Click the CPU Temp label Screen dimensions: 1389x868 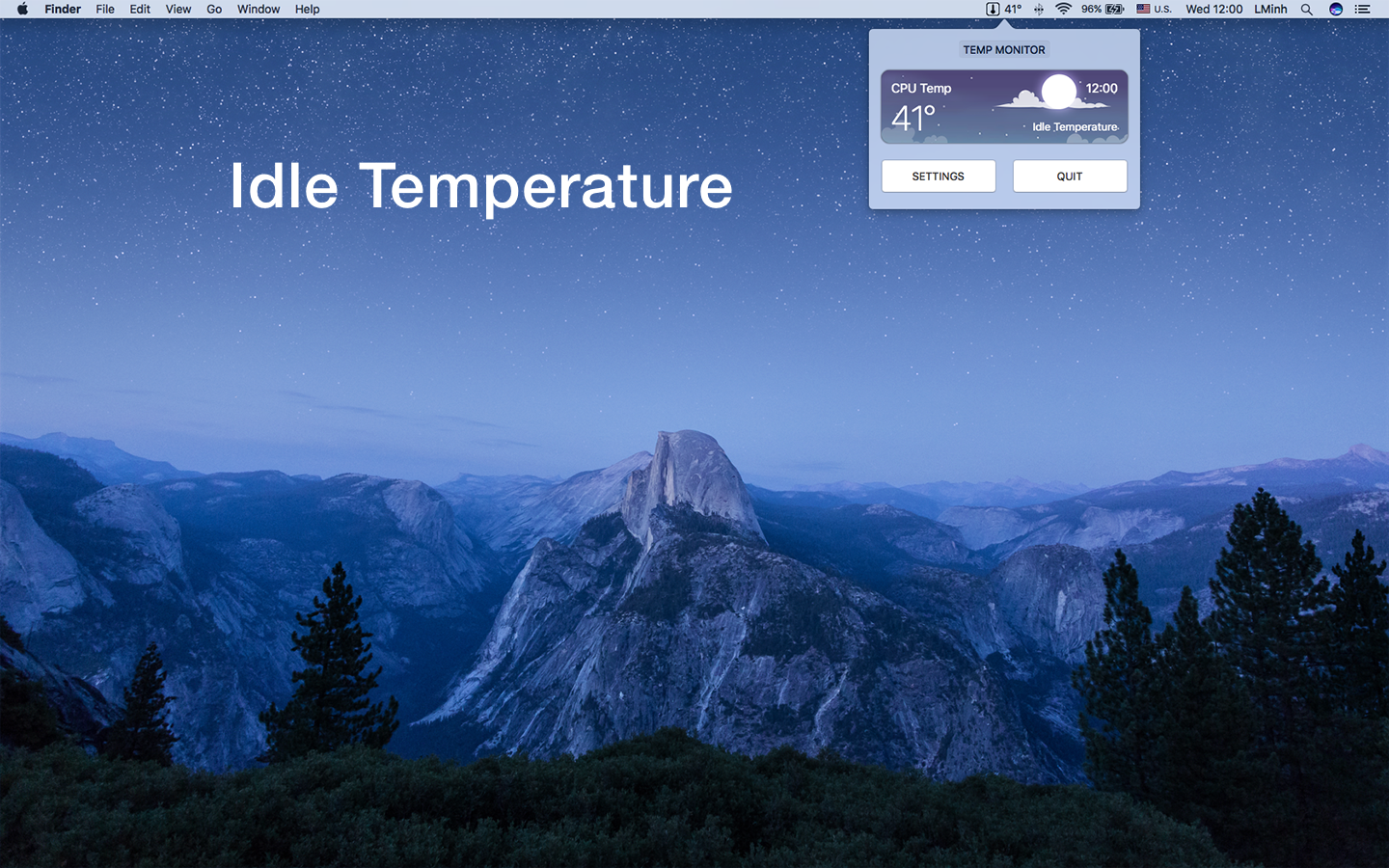tap(921, 88)
